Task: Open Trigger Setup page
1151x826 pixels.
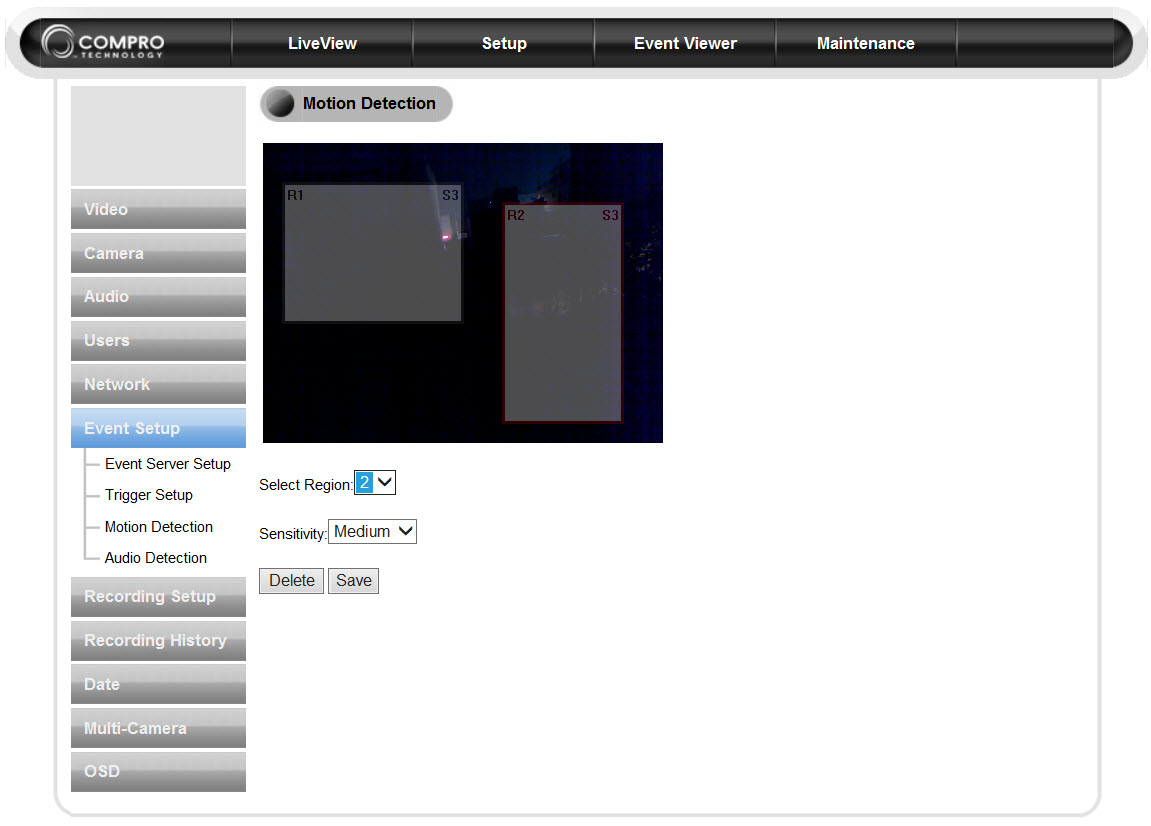Action: click(148, 495)
